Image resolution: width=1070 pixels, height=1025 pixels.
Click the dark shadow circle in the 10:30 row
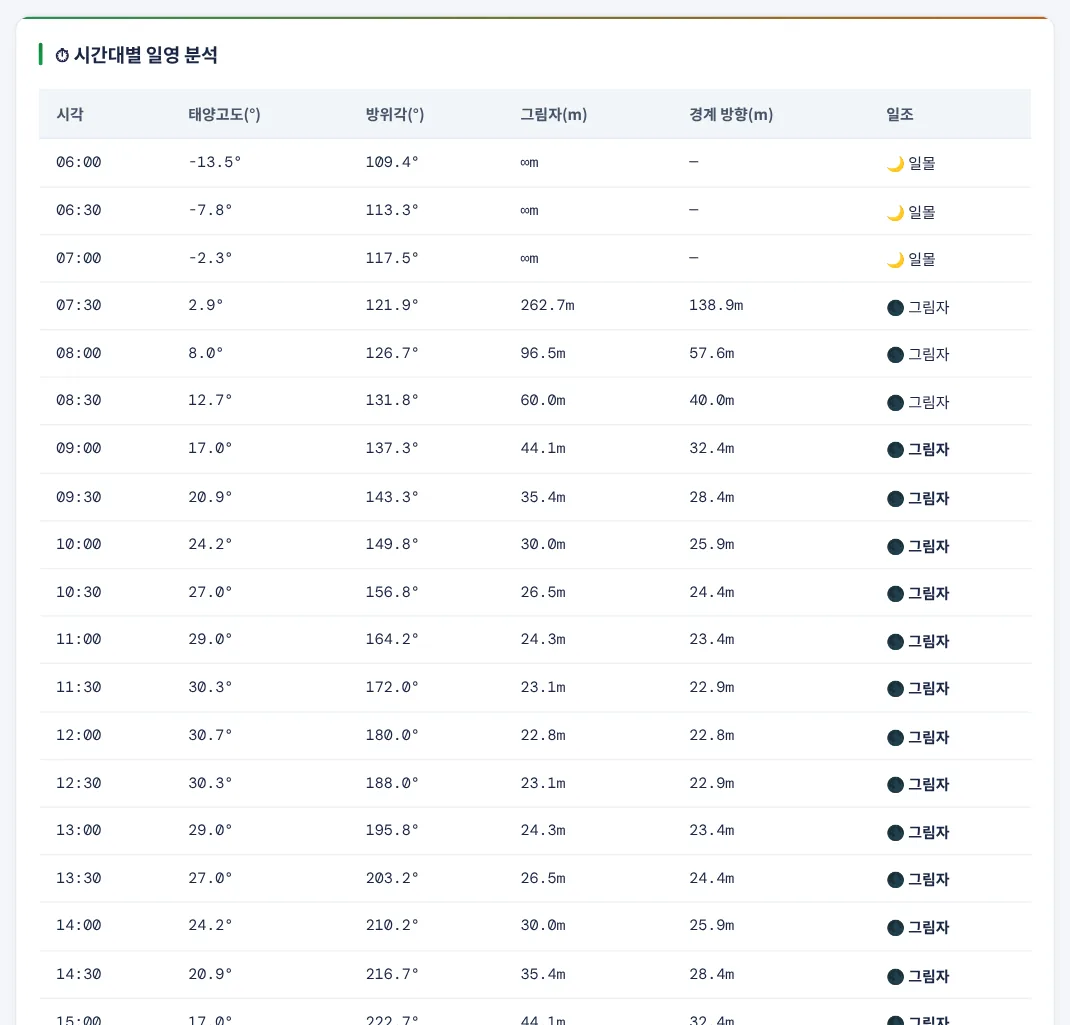895,593
